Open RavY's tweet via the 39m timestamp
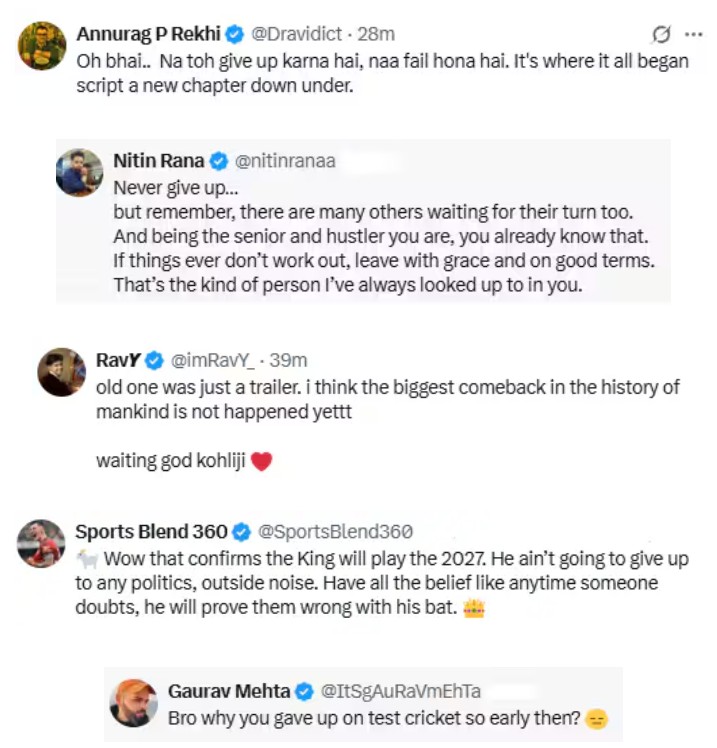Image resolution: width=717 pixels, height=748 pixels. tap(290, 360)
